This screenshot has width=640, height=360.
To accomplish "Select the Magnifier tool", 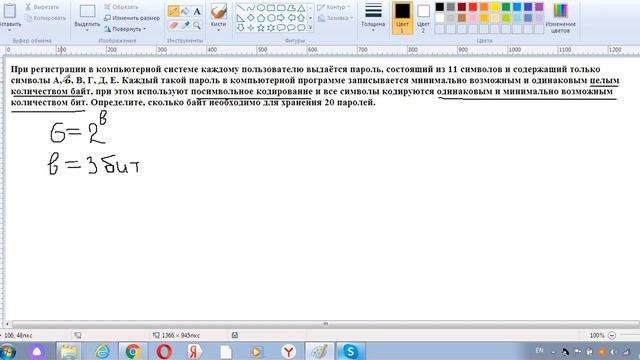I will point(197,25).
